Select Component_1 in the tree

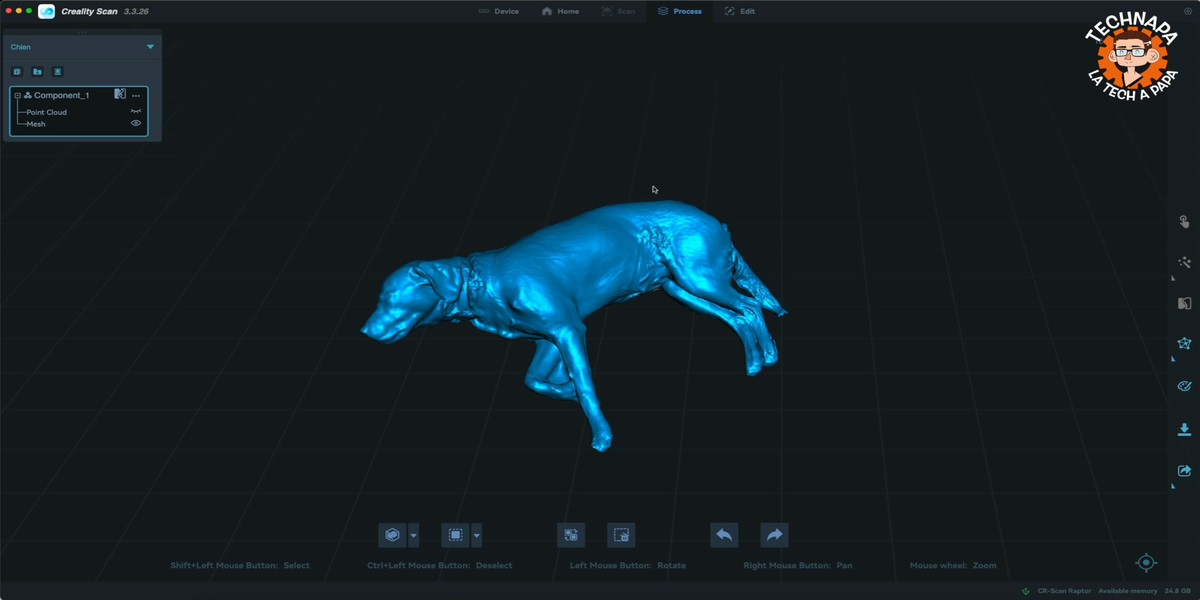[x=61, y=95]
